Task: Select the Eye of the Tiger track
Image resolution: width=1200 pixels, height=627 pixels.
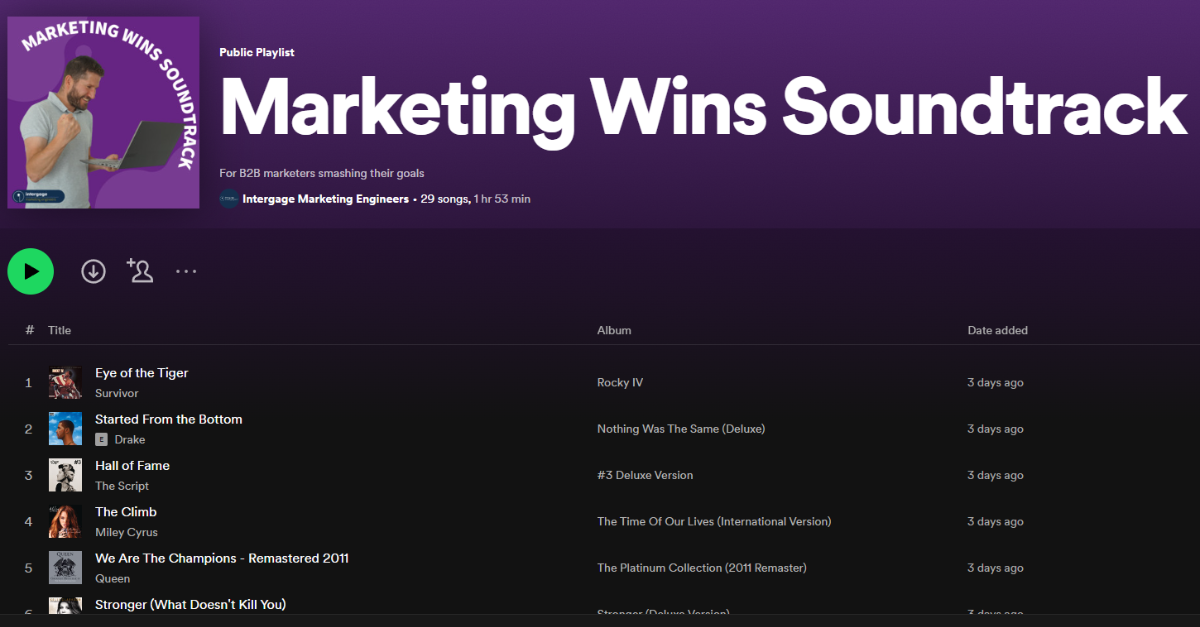Action: [x=142, y=373]
